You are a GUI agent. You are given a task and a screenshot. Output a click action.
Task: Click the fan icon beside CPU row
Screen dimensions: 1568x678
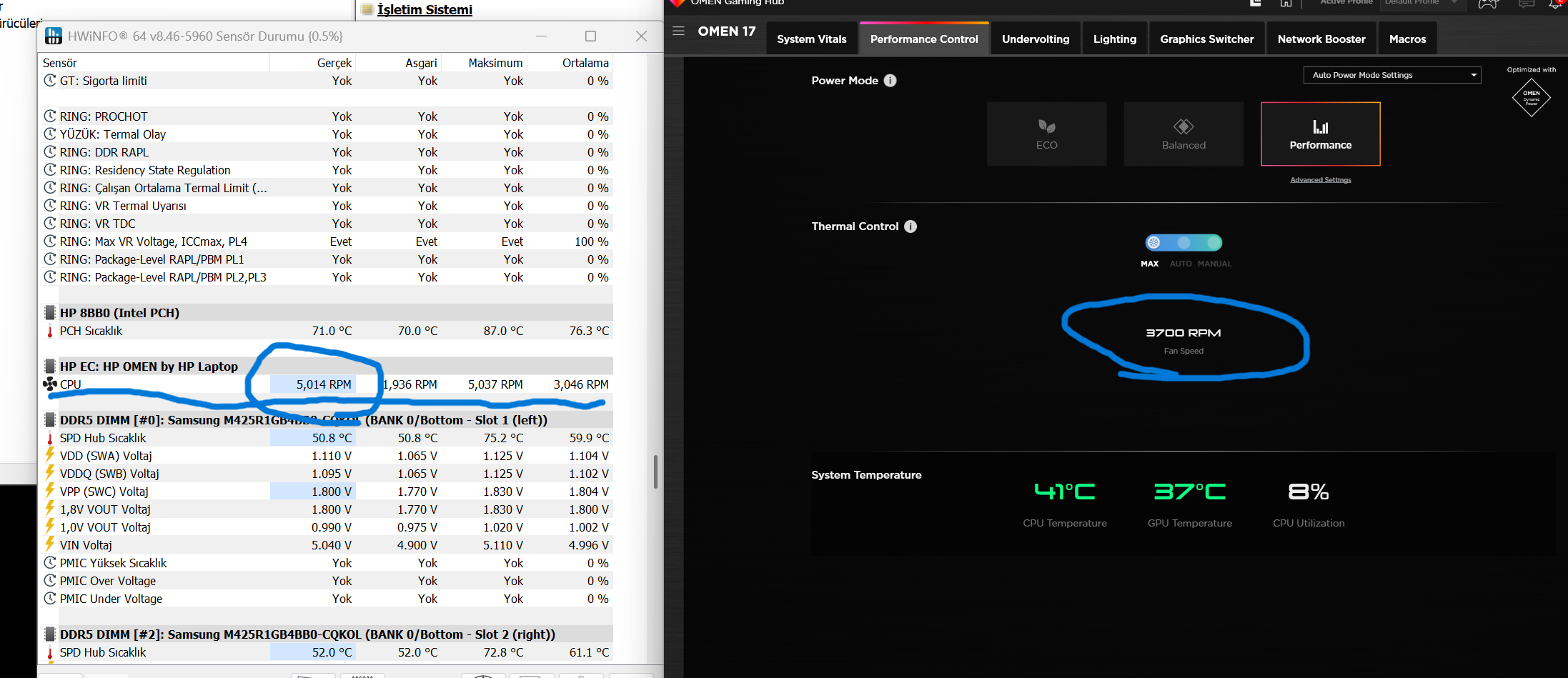(50, 384)
